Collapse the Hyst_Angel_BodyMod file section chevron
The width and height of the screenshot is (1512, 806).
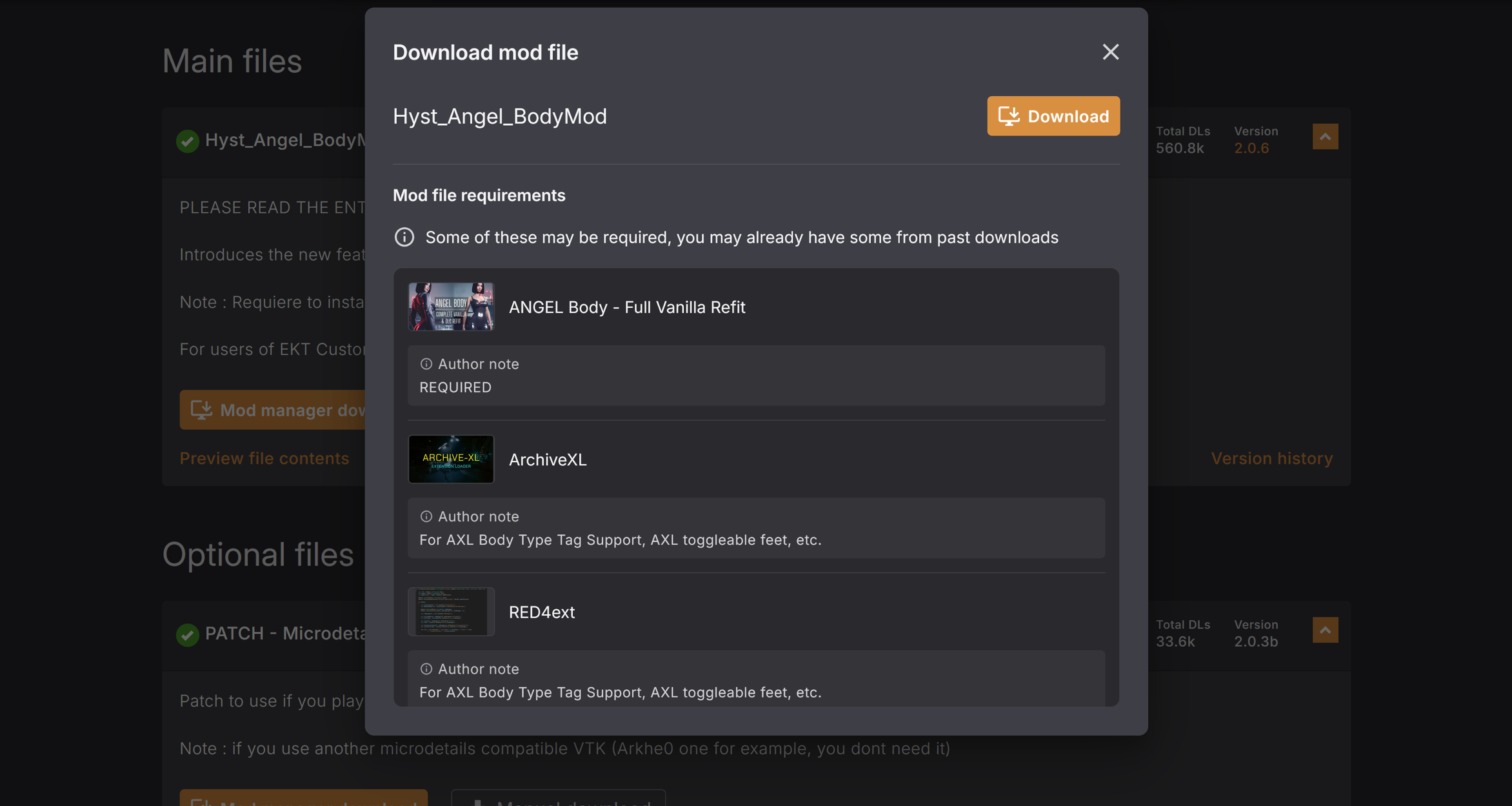[x=1325, y=137]
